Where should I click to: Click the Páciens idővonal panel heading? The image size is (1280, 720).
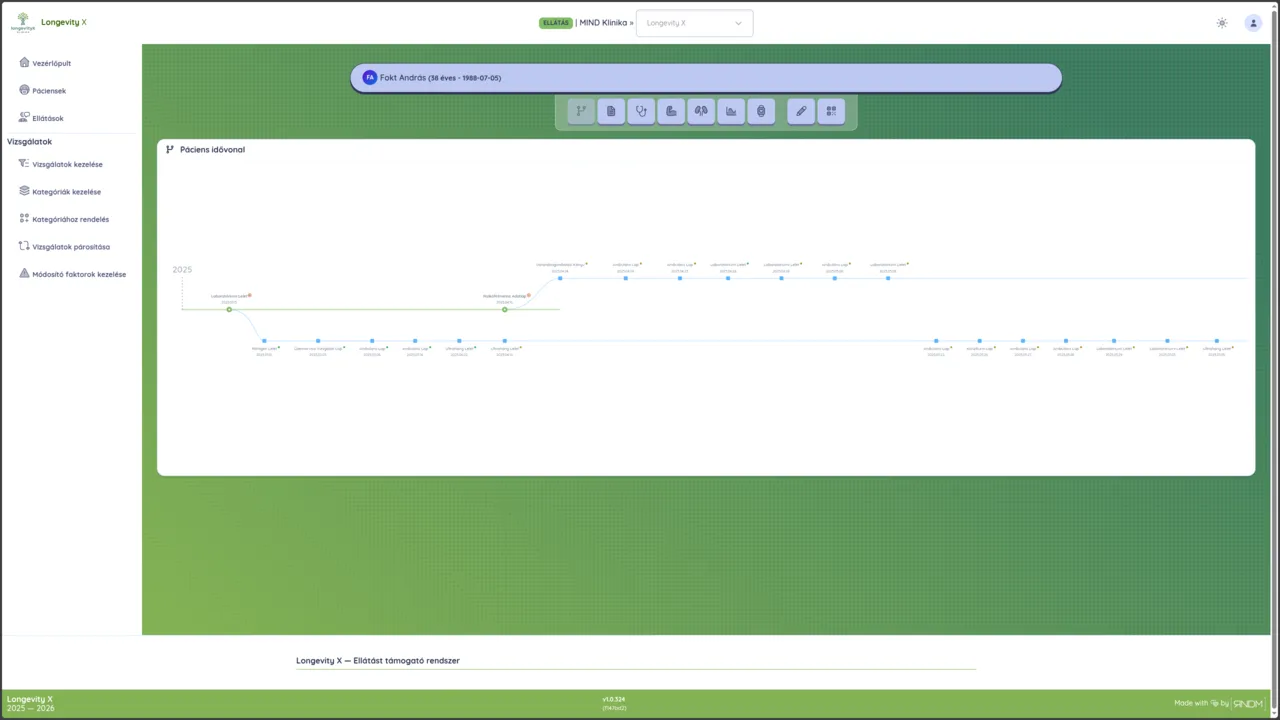(212, 150)
